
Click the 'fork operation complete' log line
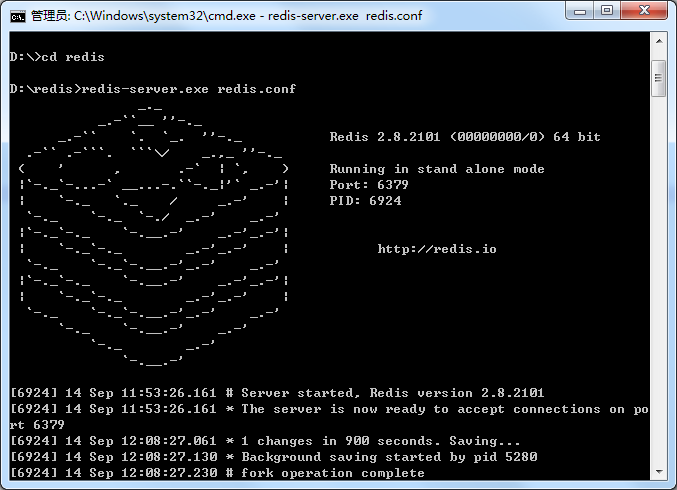(217, 473)
